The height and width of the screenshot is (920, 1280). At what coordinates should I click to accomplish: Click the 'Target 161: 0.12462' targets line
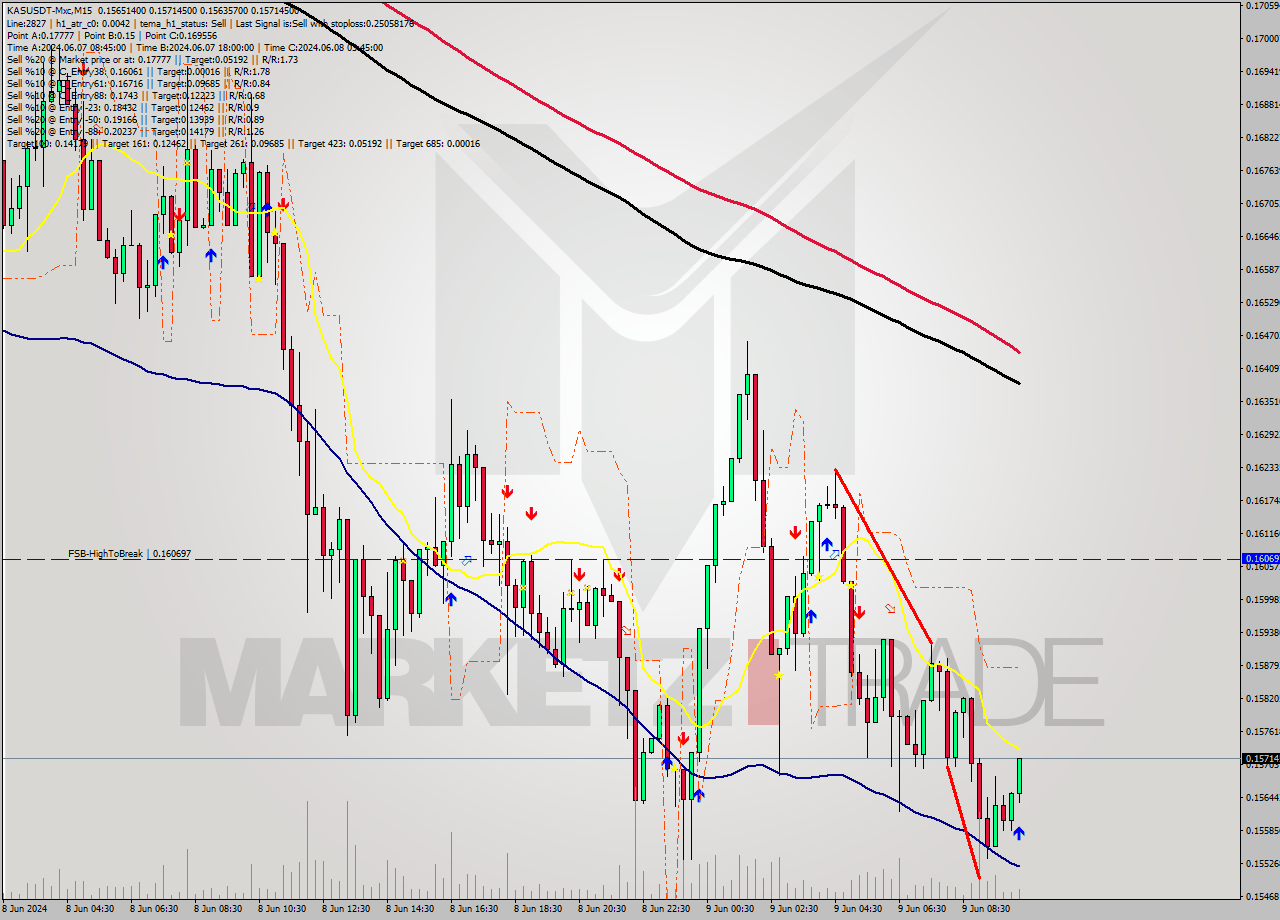(243, 143)
